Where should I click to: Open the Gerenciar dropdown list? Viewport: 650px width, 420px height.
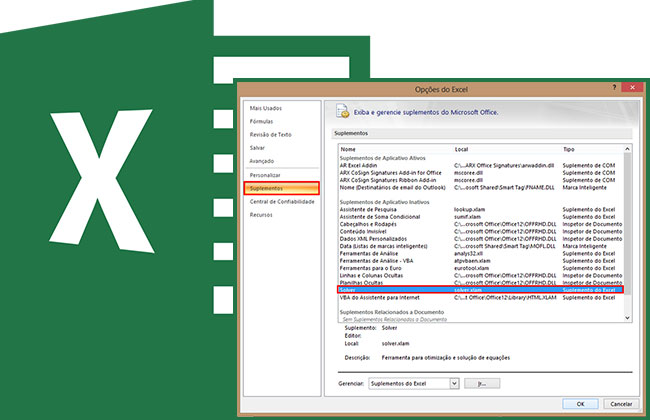click(454, 384)
